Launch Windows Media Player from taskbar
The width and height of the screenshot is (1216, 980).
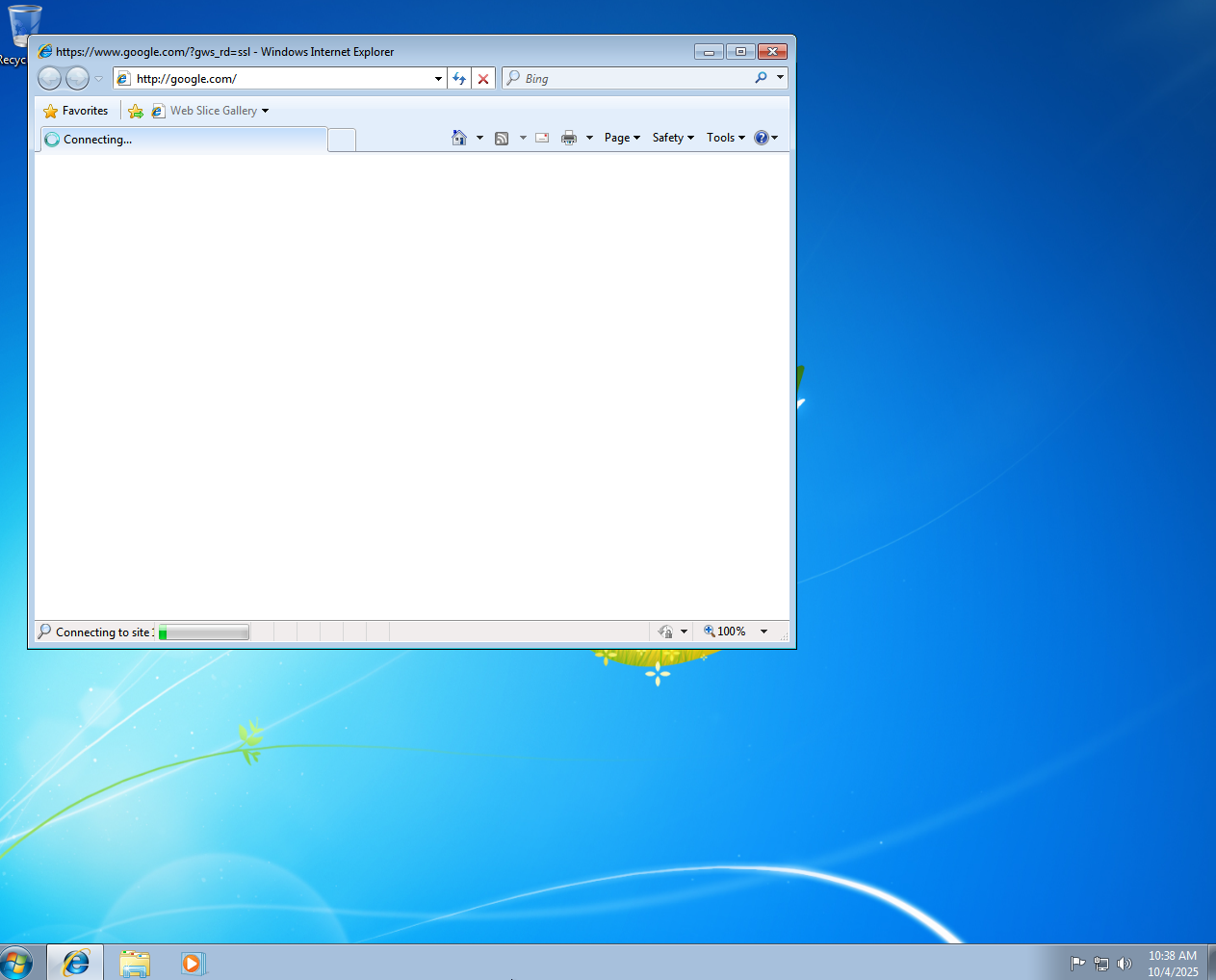[193, 963]
